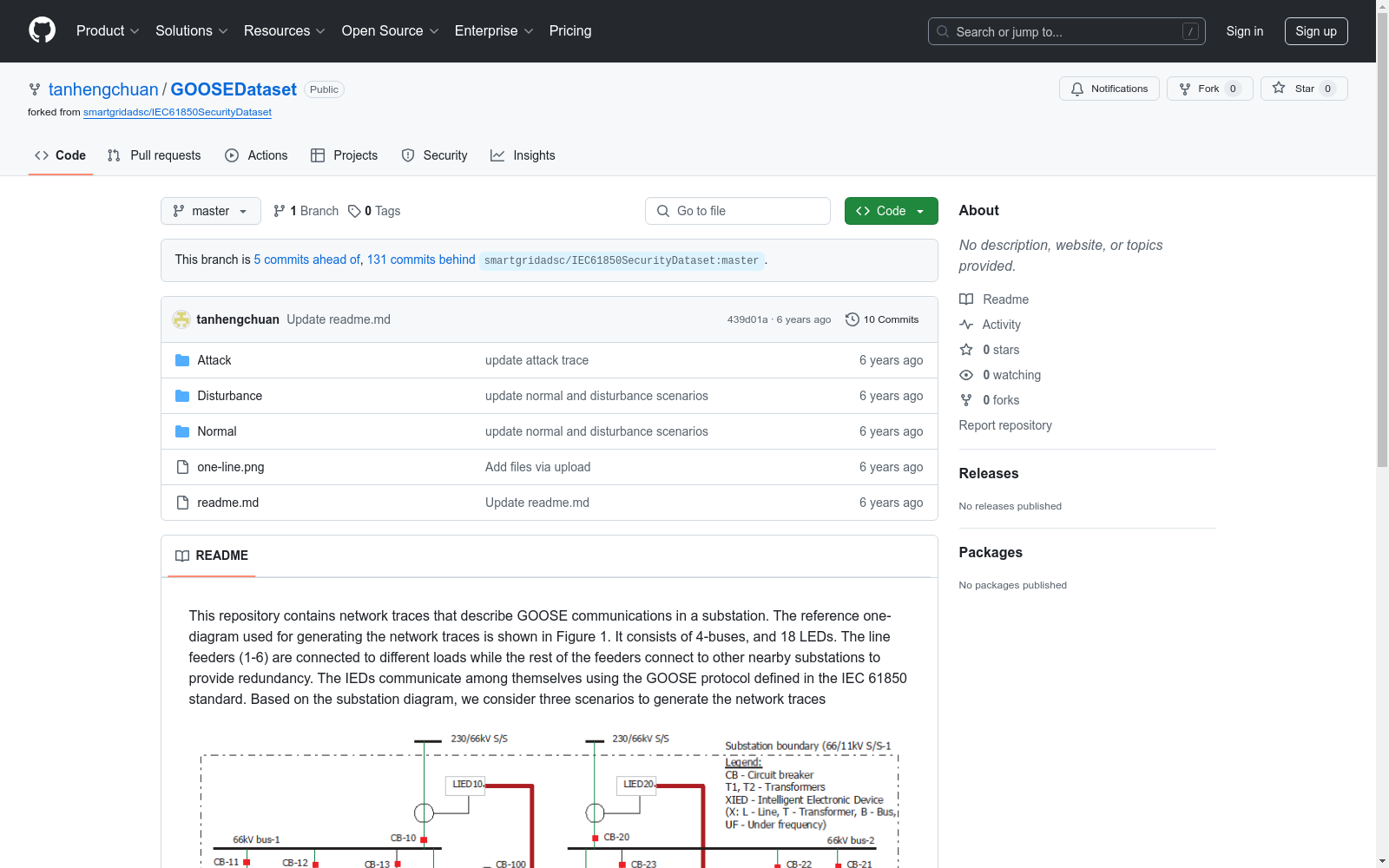Open the Enterprise dropdown menu
1389x868 pixels.
tap(494, 31)
